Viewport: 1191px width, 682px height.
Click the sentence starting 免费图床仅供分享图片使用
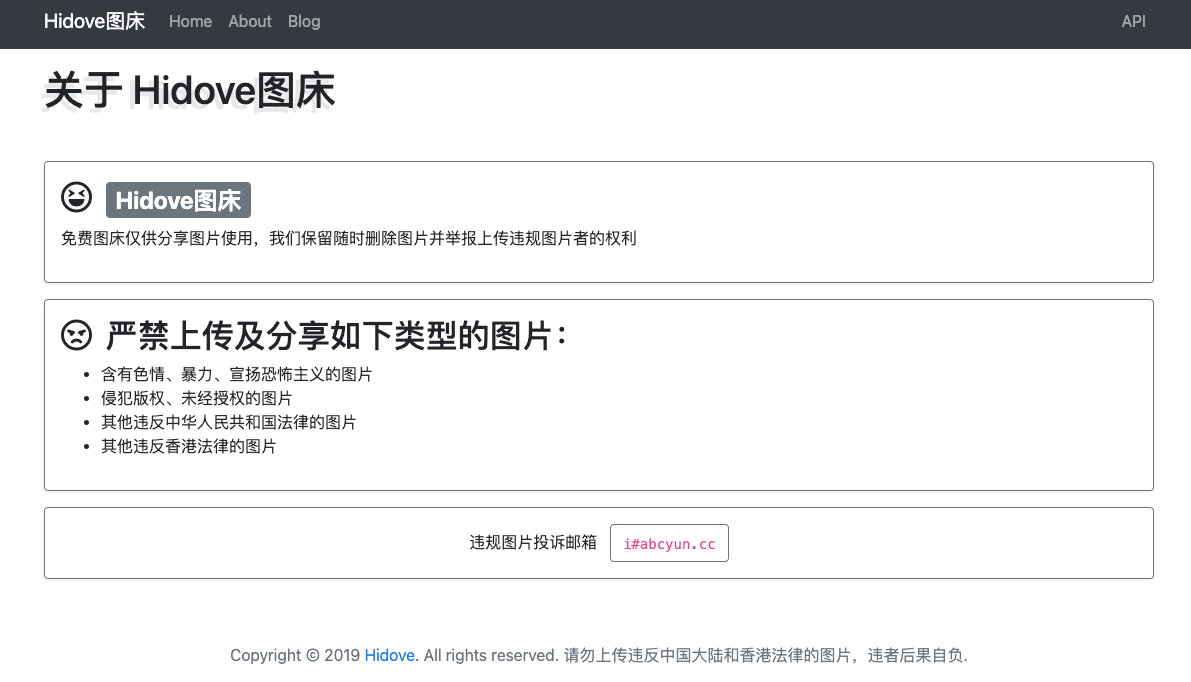(349, 238)
